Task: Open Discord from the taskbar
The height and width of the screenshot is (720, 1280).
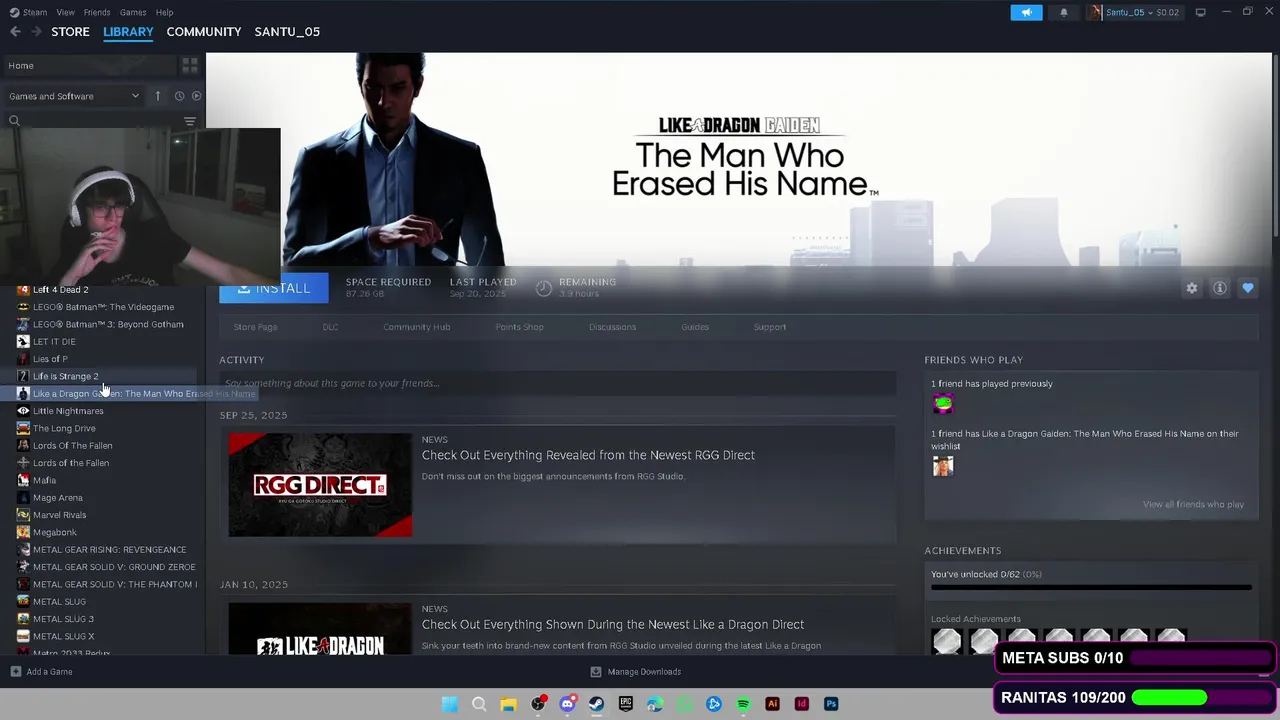Action: (x=567, y=704)
